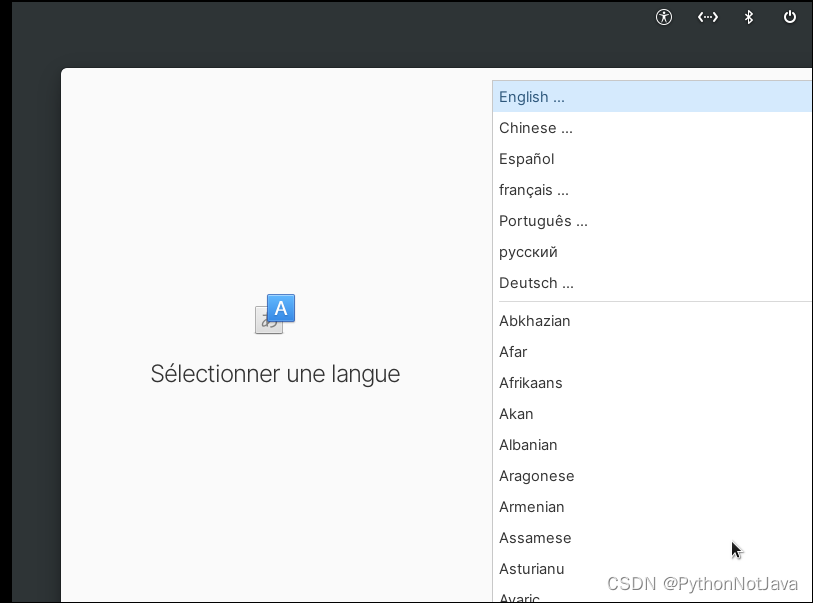Open the accessibility menu icon
The image size is (813, 603).
pyautogui.click(x=664, y=17)
